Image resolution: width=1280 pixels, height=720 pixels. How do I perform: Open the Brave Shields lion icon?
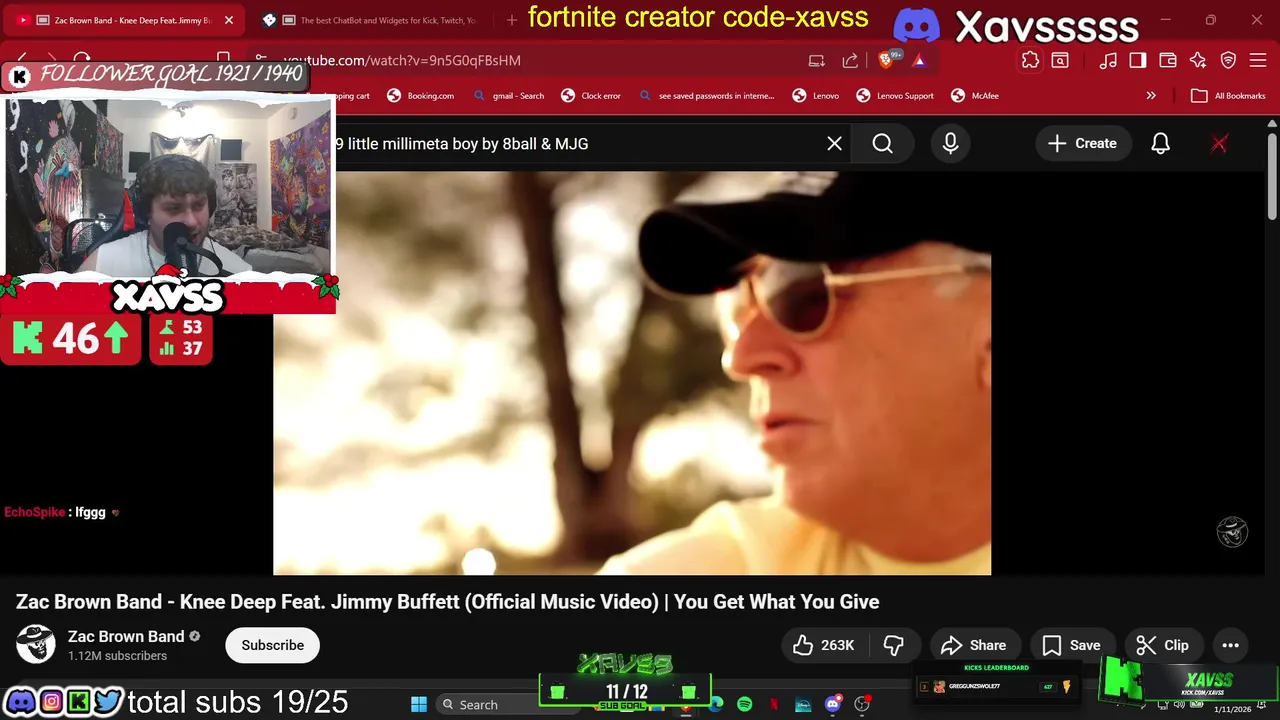(x=886, y=60)
